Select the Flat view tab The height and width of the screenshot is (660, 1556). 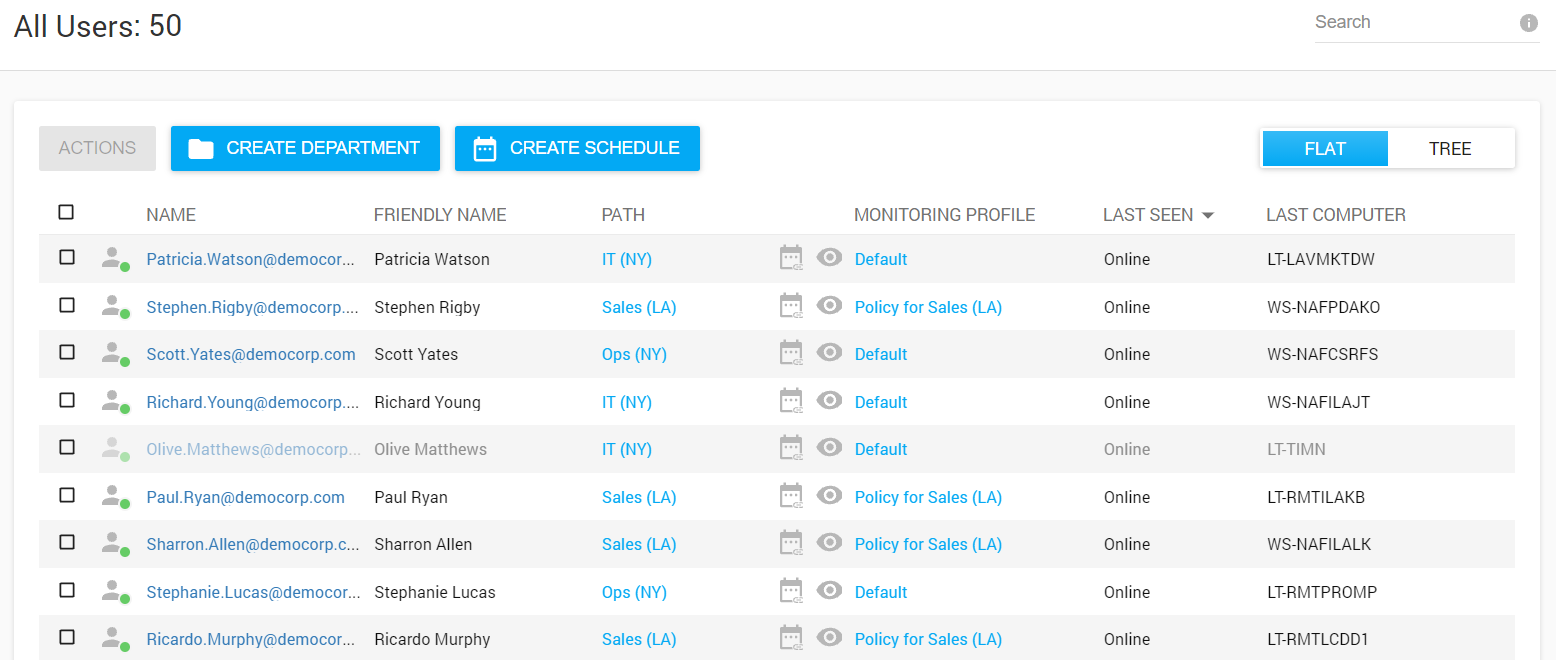click(x=1324, y=149)
